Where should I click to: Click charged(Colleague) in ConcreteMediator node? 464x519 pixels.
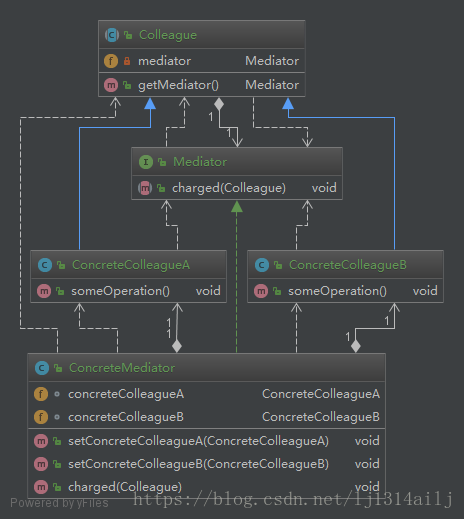tap(125, 487)
